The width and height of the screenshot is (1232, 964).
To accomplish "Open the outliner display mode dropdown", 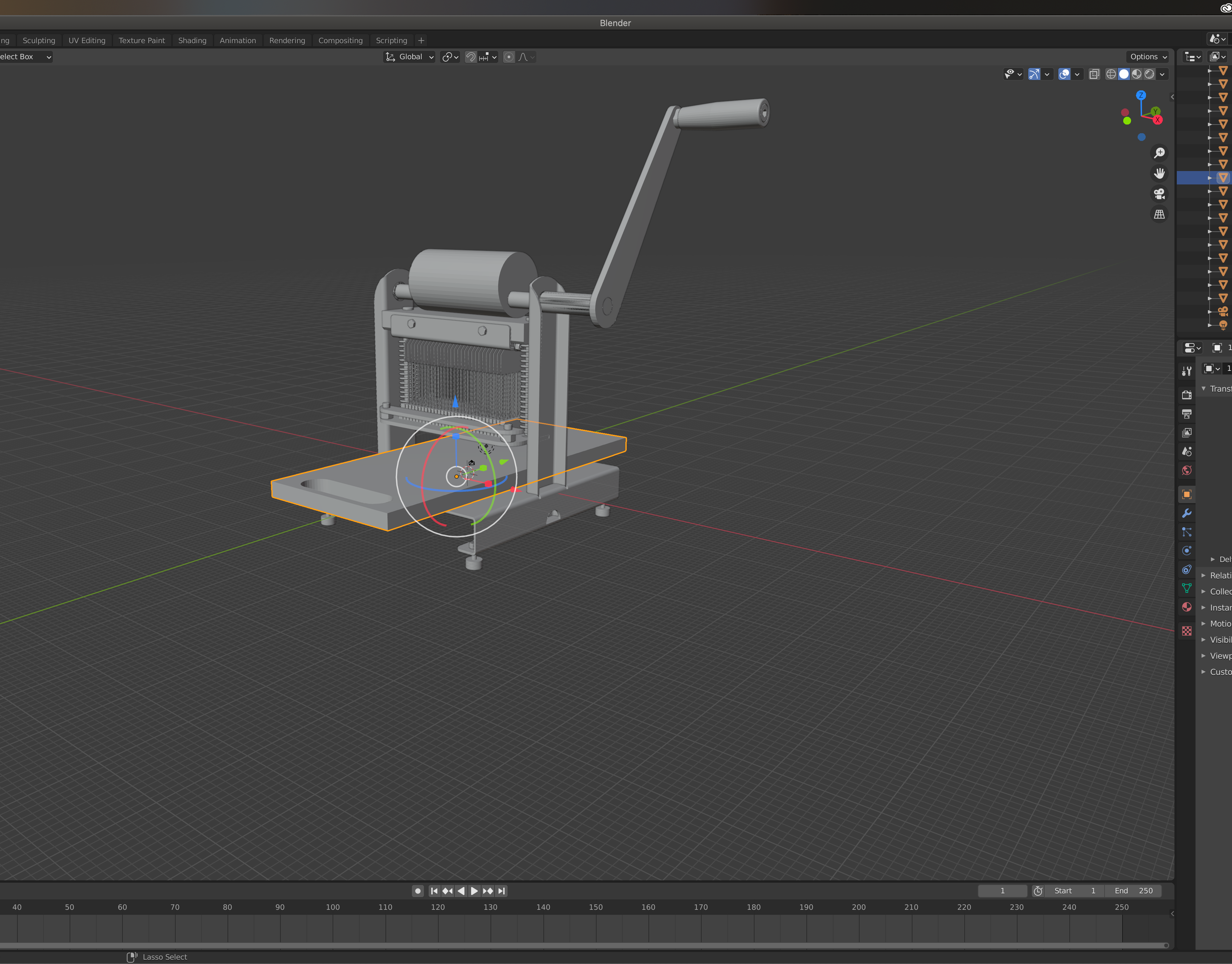I will [x=1218, y=57].
